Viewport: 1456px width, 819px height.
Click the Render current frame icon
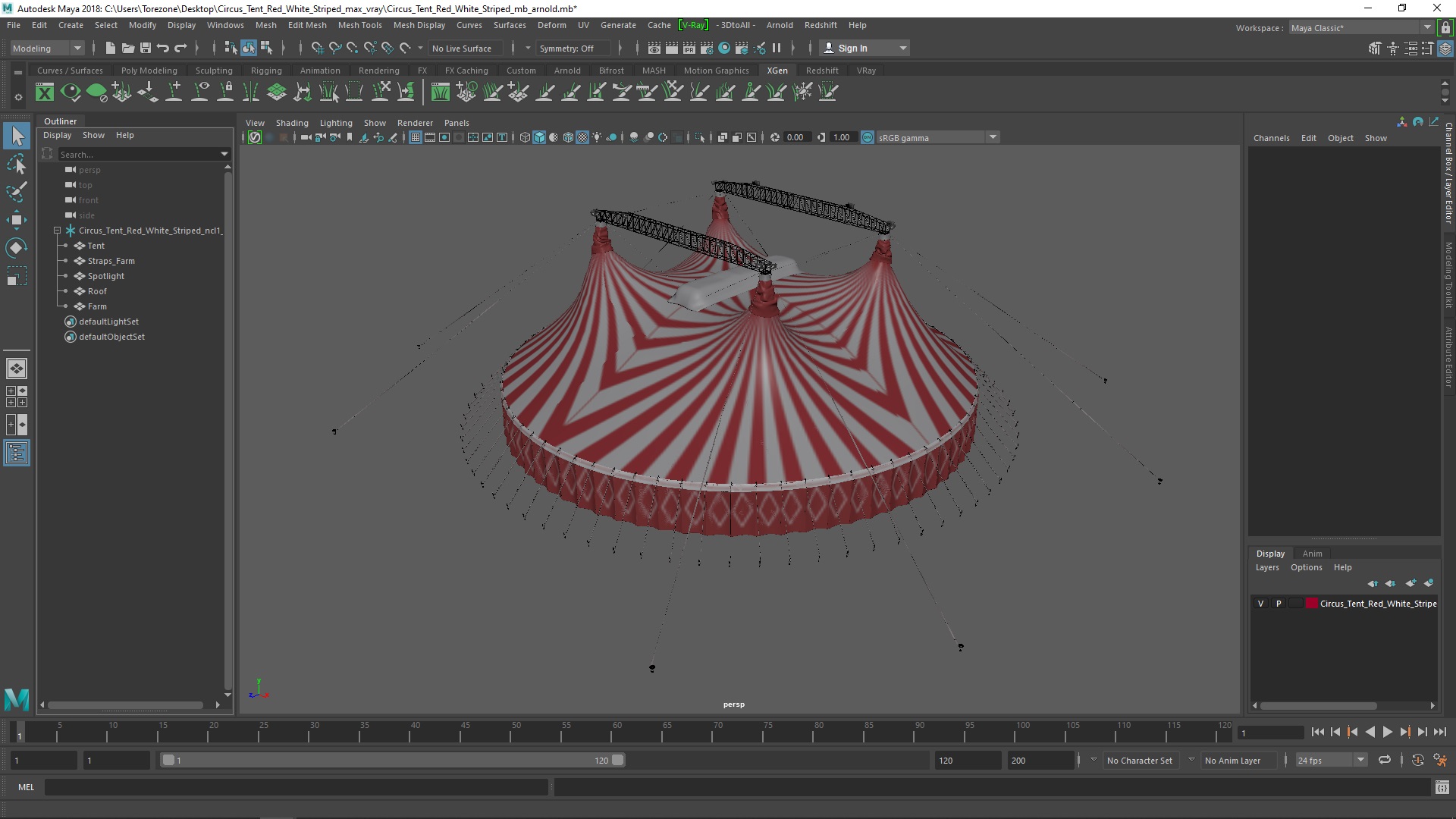tap(672, 48)
